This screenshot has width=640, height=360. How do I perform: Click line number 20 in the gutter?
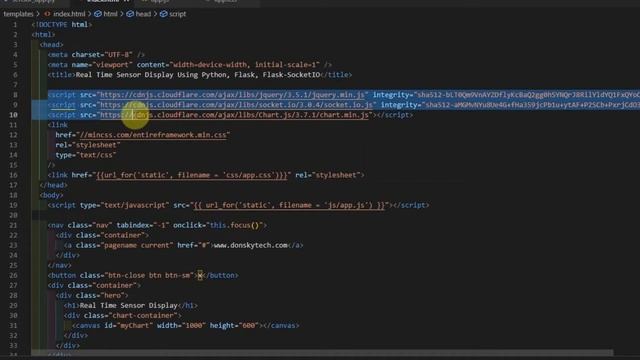pyautogui.click(x=13, y=215)
